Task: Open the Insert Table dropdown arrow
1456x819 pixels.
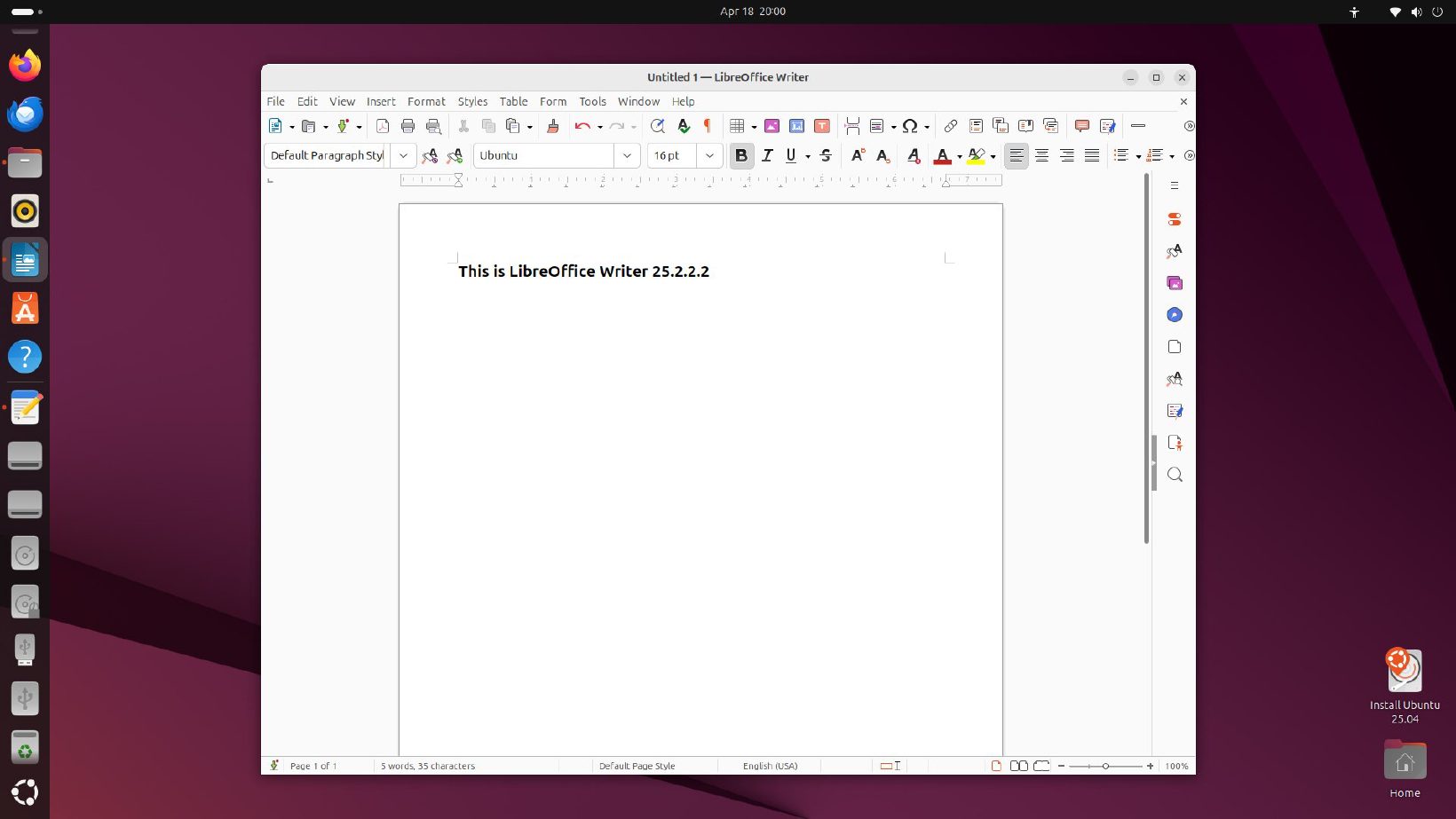Action: click(x=754, y=127)
